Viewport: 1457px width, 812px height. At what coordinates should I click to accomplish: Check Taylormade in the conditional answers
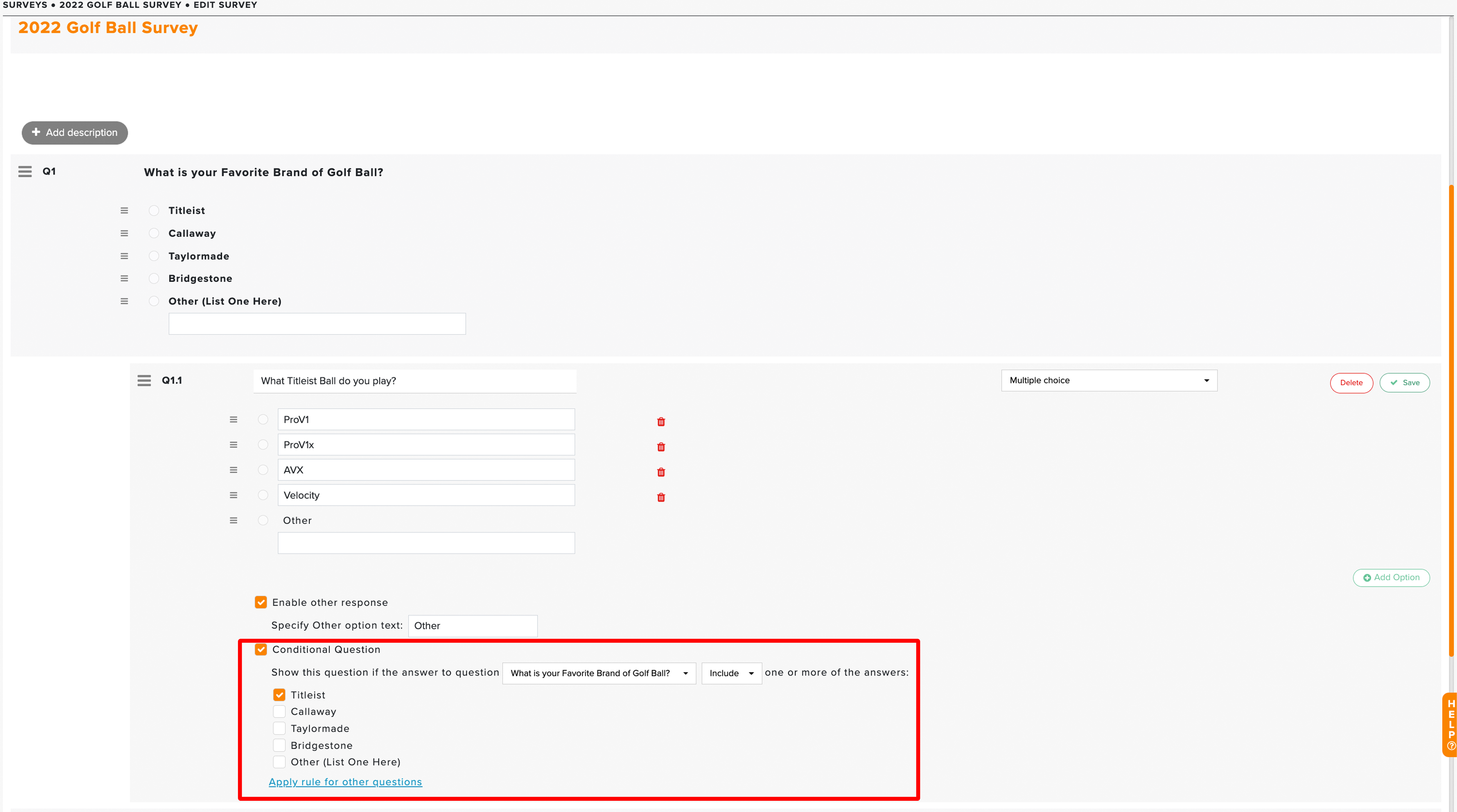click(279, 728)
